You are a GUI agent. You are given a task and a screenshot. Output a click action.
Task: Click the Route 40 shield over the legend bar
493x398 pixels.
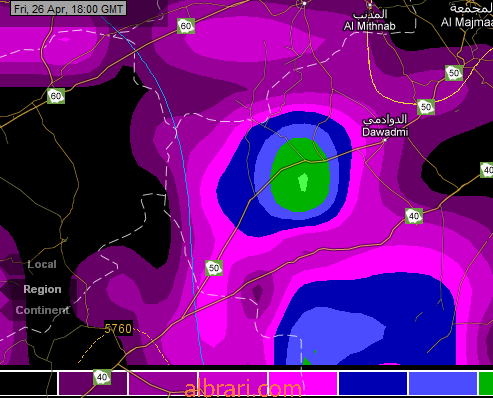(102, 377)
